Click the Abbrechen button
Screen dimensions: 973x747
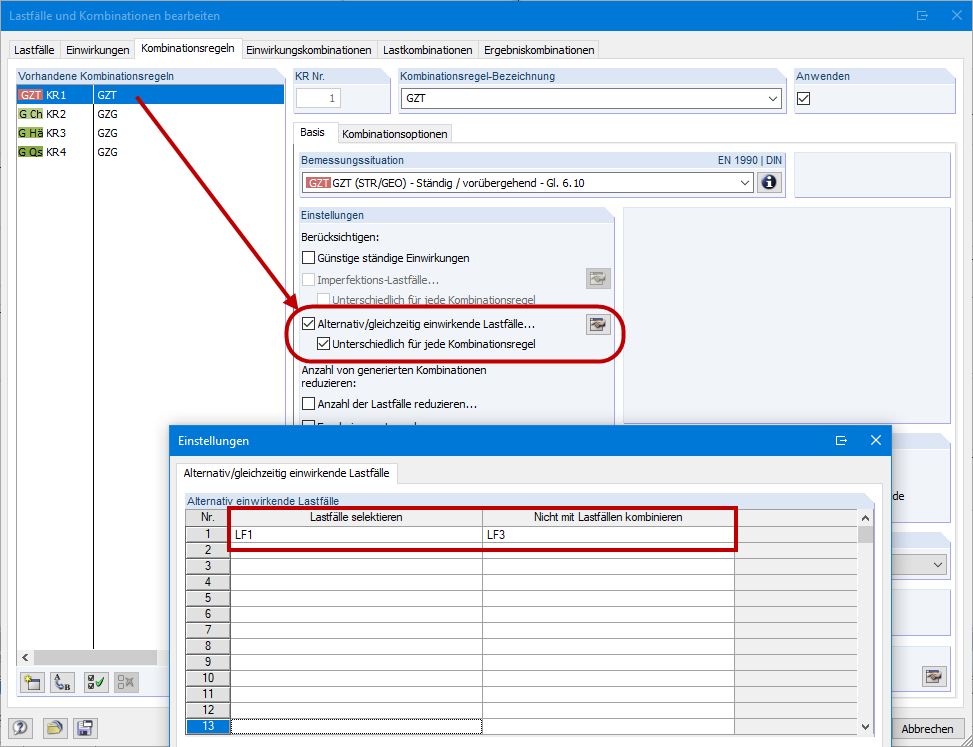pyautogui.click(x=927, y=729)
